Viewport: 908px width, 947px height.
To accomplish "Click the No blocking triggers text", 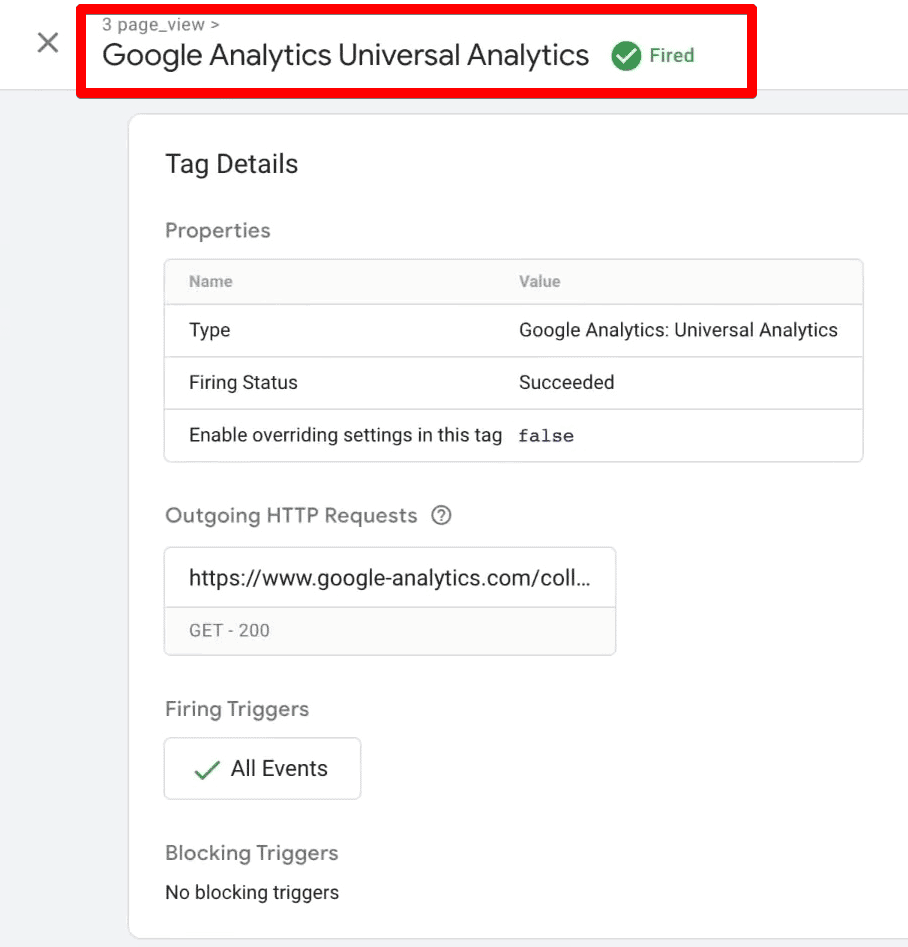I will (x=252, y=892).
